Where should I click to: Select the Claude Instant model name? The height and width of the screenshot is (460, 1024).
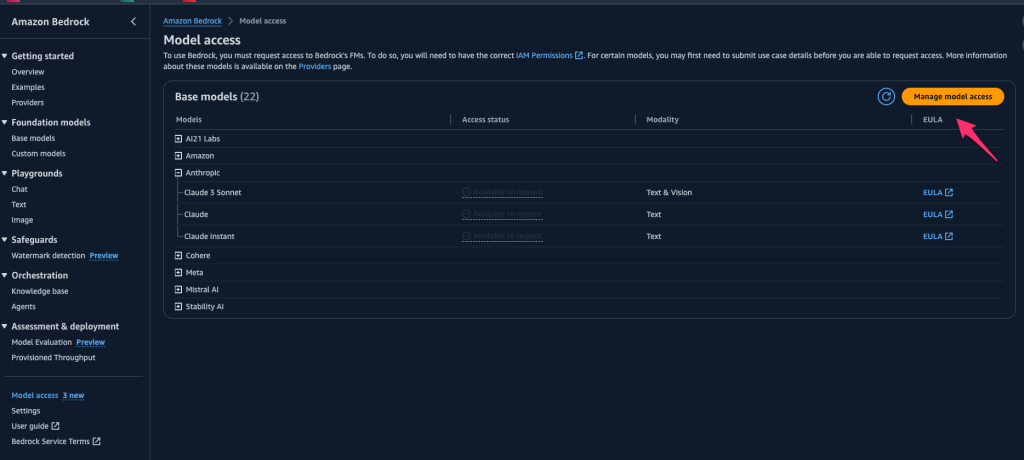[x=209, y=237]
